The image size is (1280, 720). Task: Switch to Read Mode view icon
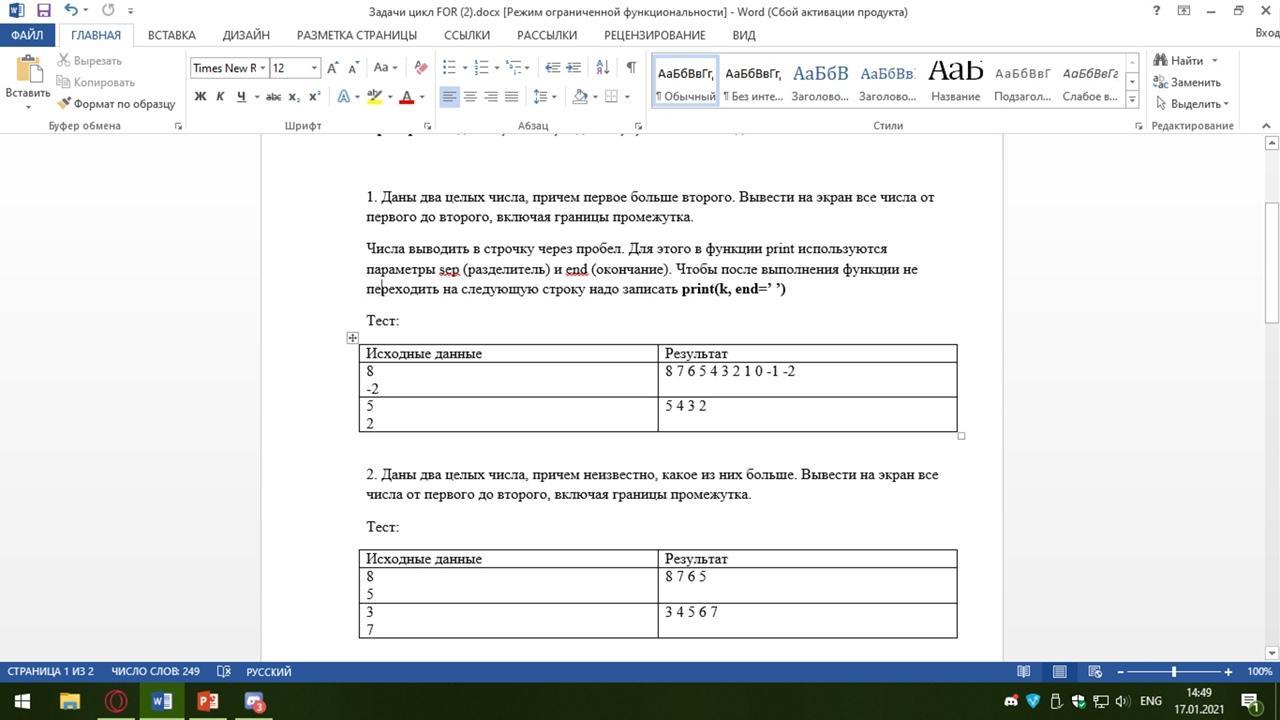click(1024, 672)
